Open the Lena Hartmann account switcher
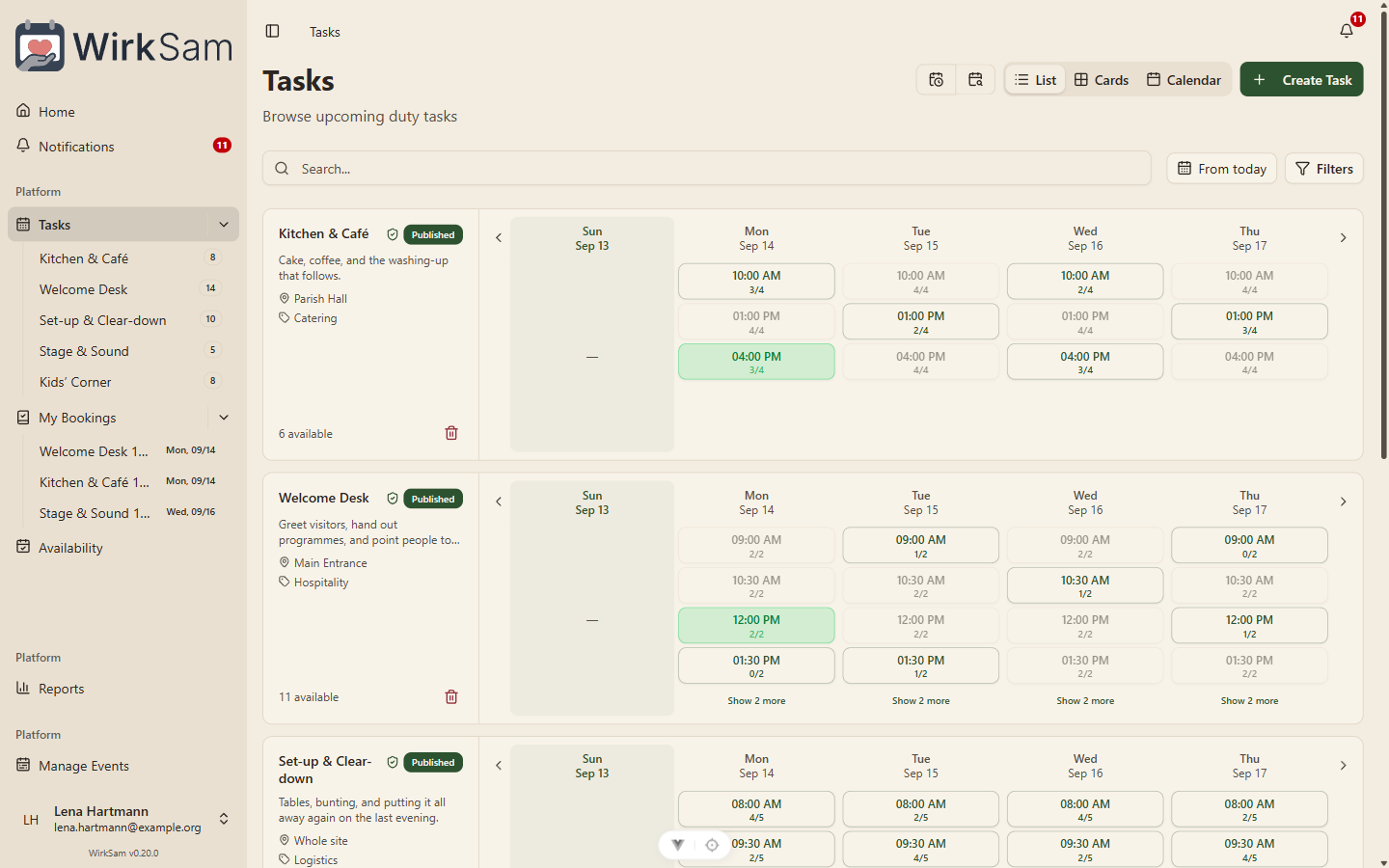 tap(123, 819)
